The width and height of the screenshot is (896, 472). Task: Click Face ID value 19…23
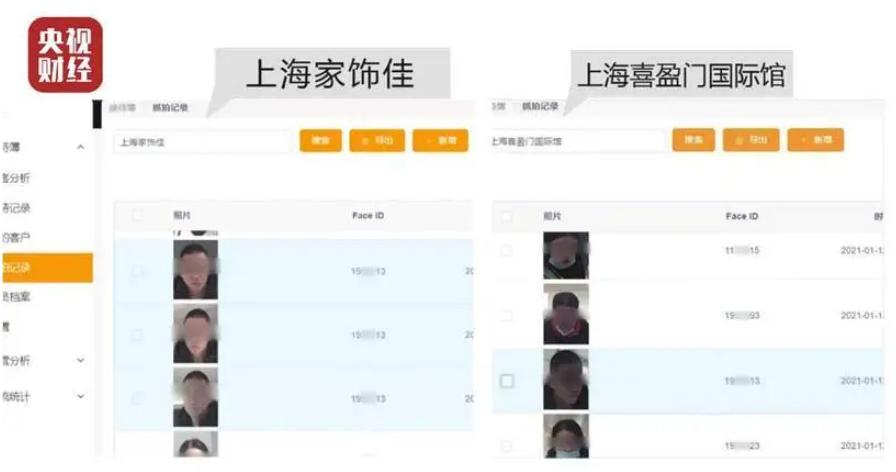pyautogui.click(x=742, y=446)
